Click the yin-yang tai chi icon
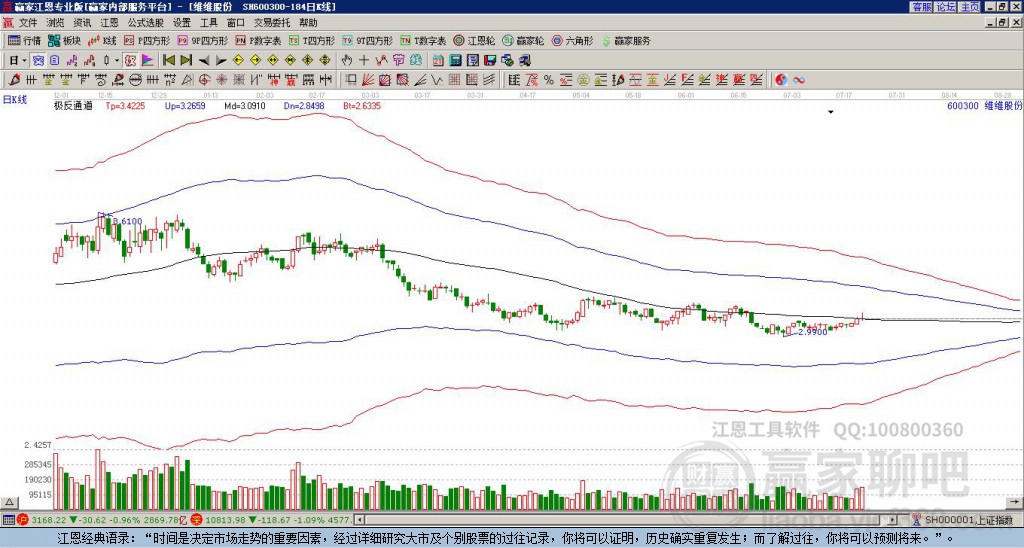 pos(782,80)
